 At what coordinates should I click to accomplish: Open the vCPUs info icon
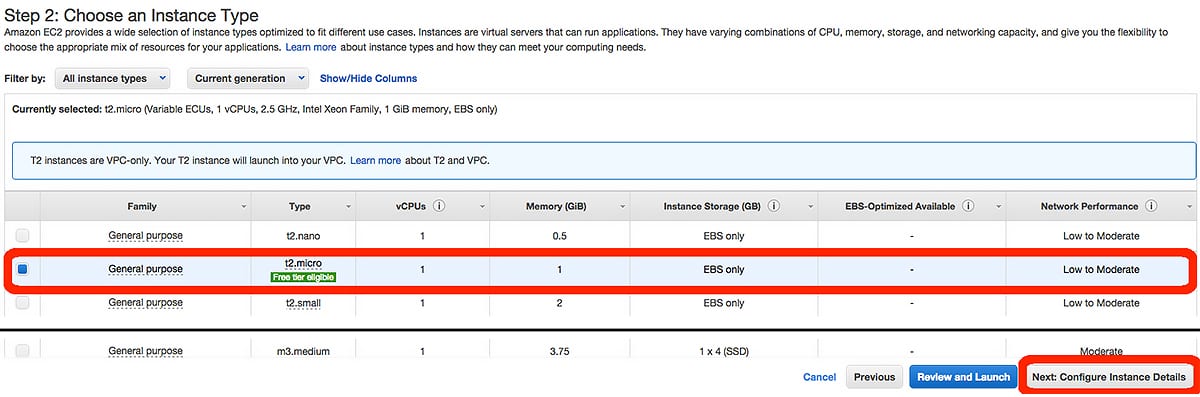[440, 206]
